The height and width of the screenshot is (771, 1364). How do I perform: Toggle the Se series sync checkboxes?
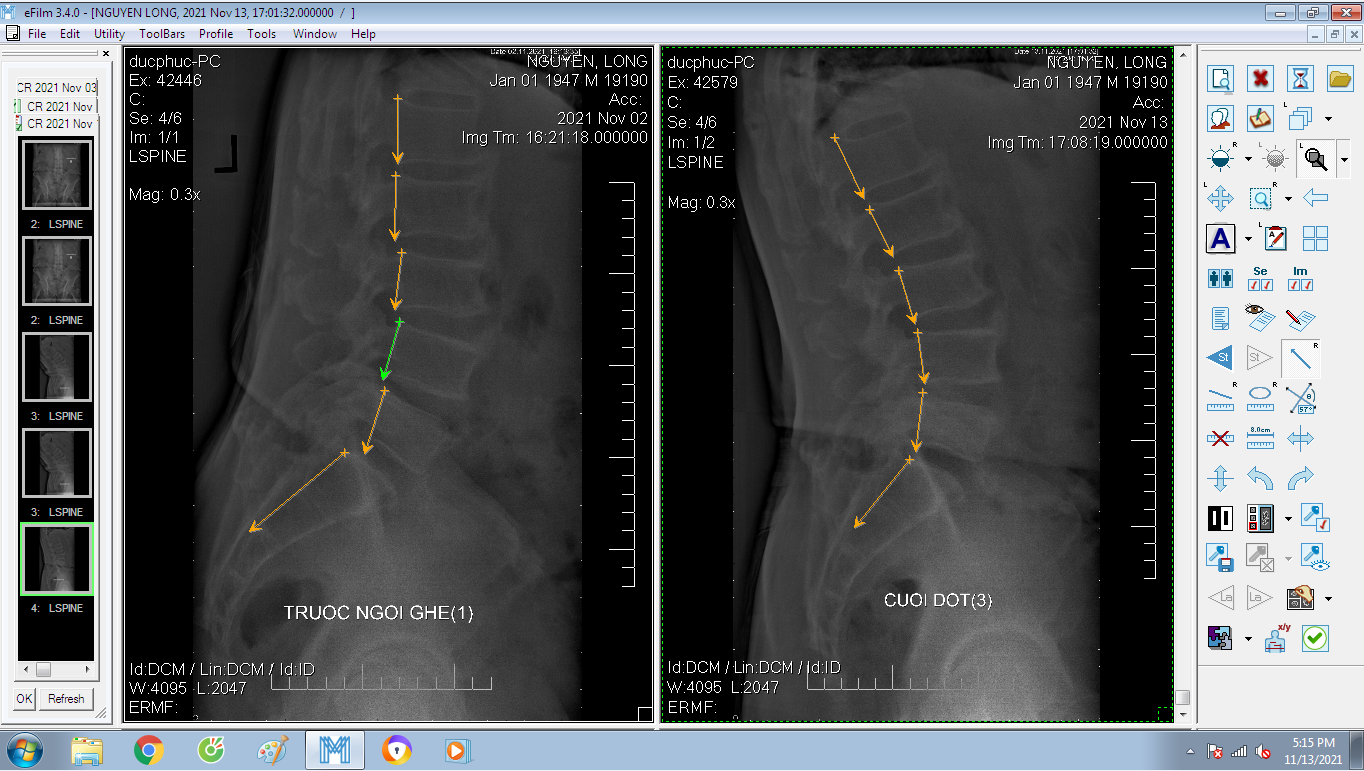[x=1260, y=279]
